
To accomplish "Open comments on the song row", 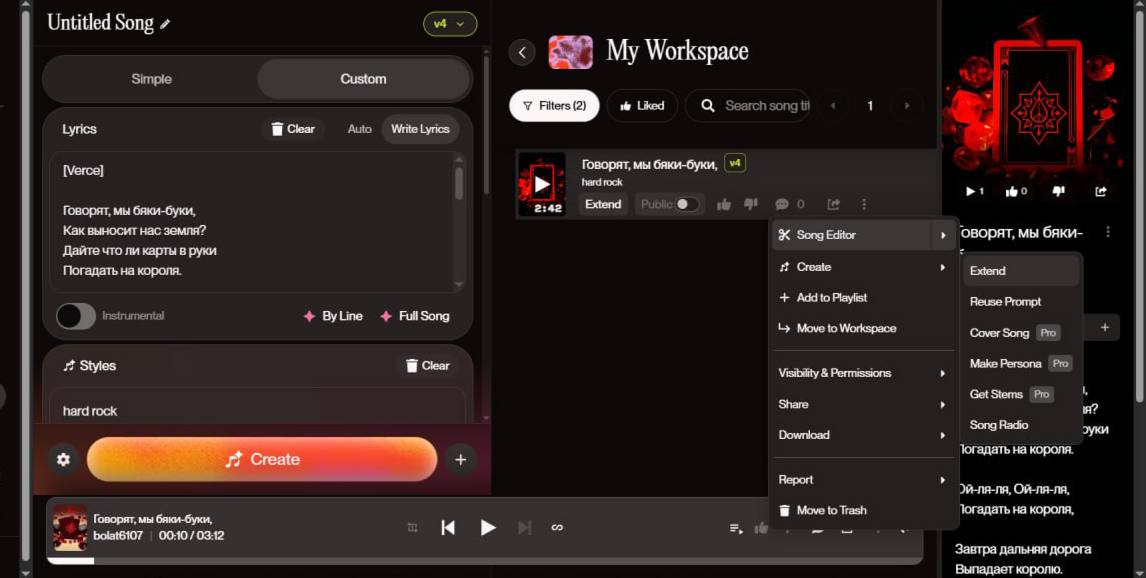I will pyautogui.click(x=782, y=205).
